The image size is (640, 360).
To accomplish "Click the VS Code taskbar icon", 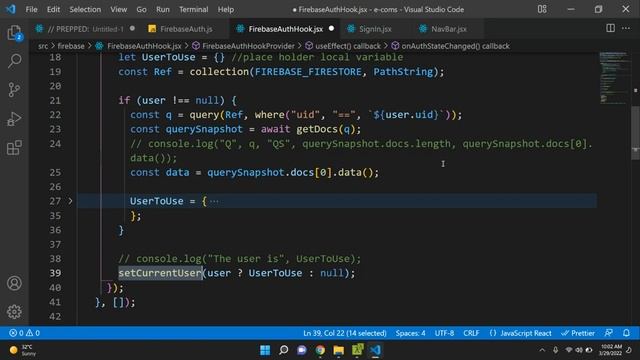I will point(376,350).
